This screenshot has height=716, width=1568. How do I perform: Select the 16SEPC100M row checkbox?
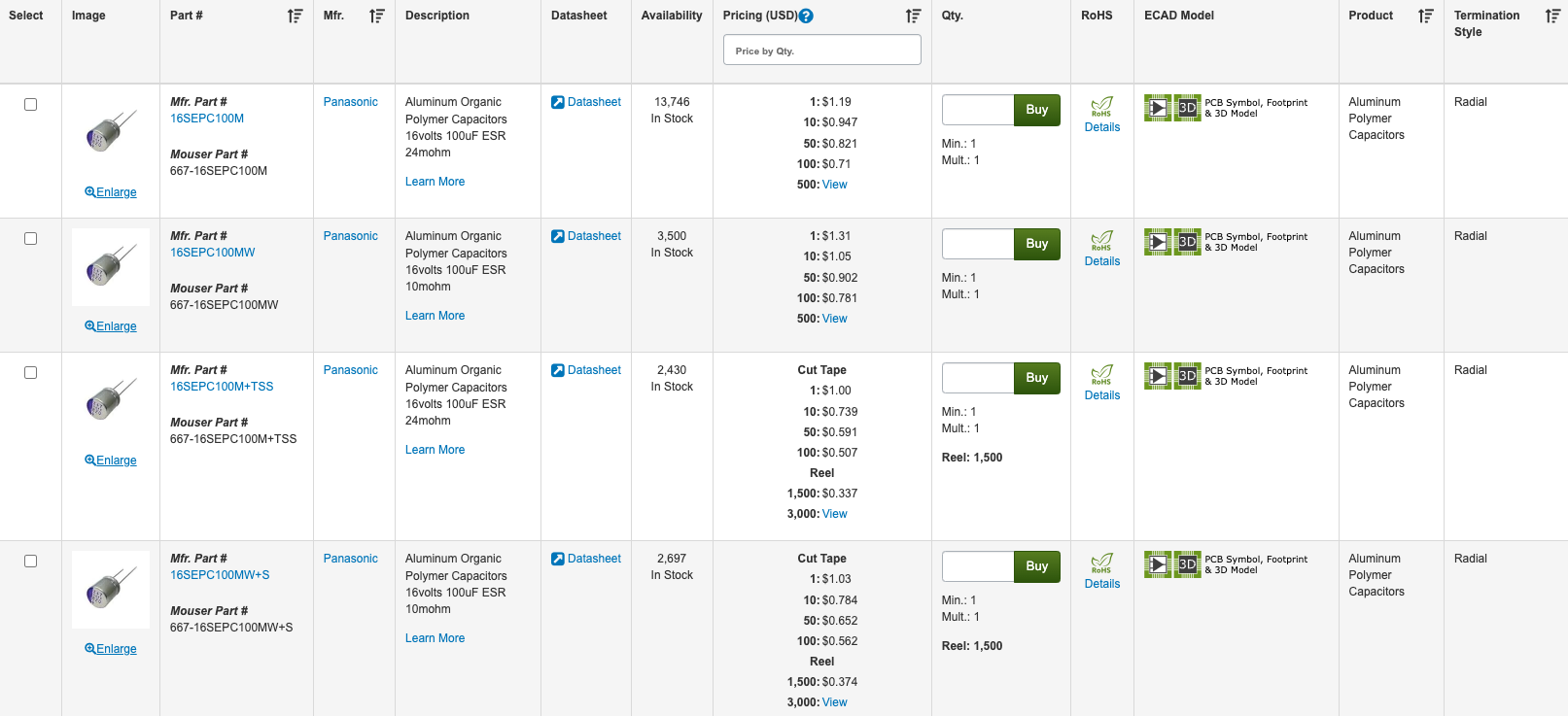click(x=31, y=105)
